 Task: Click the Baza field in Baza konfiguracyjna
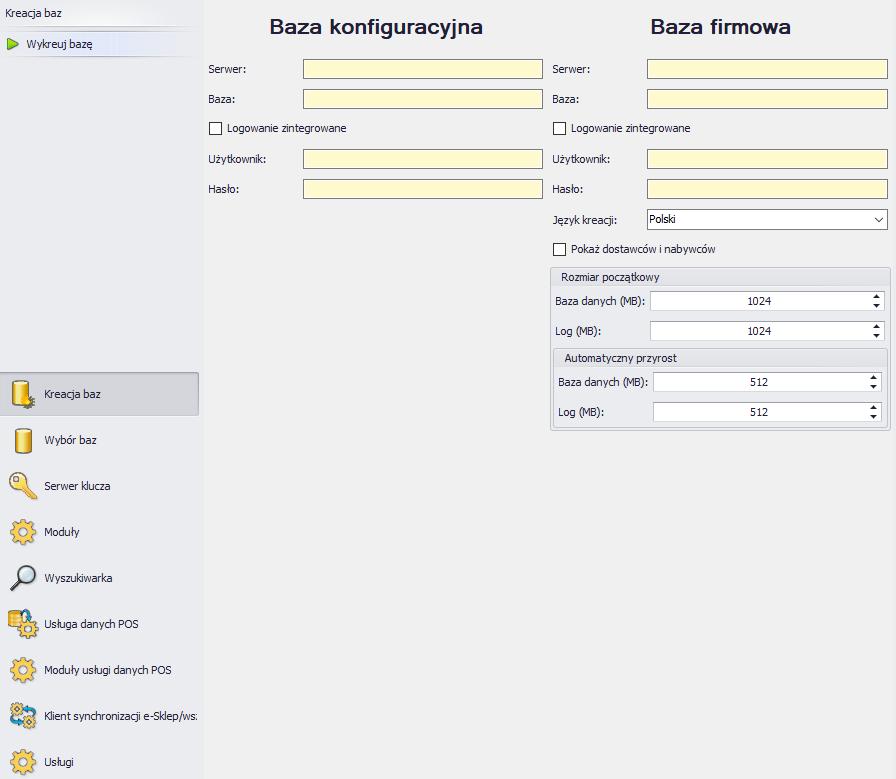point(423,99)
